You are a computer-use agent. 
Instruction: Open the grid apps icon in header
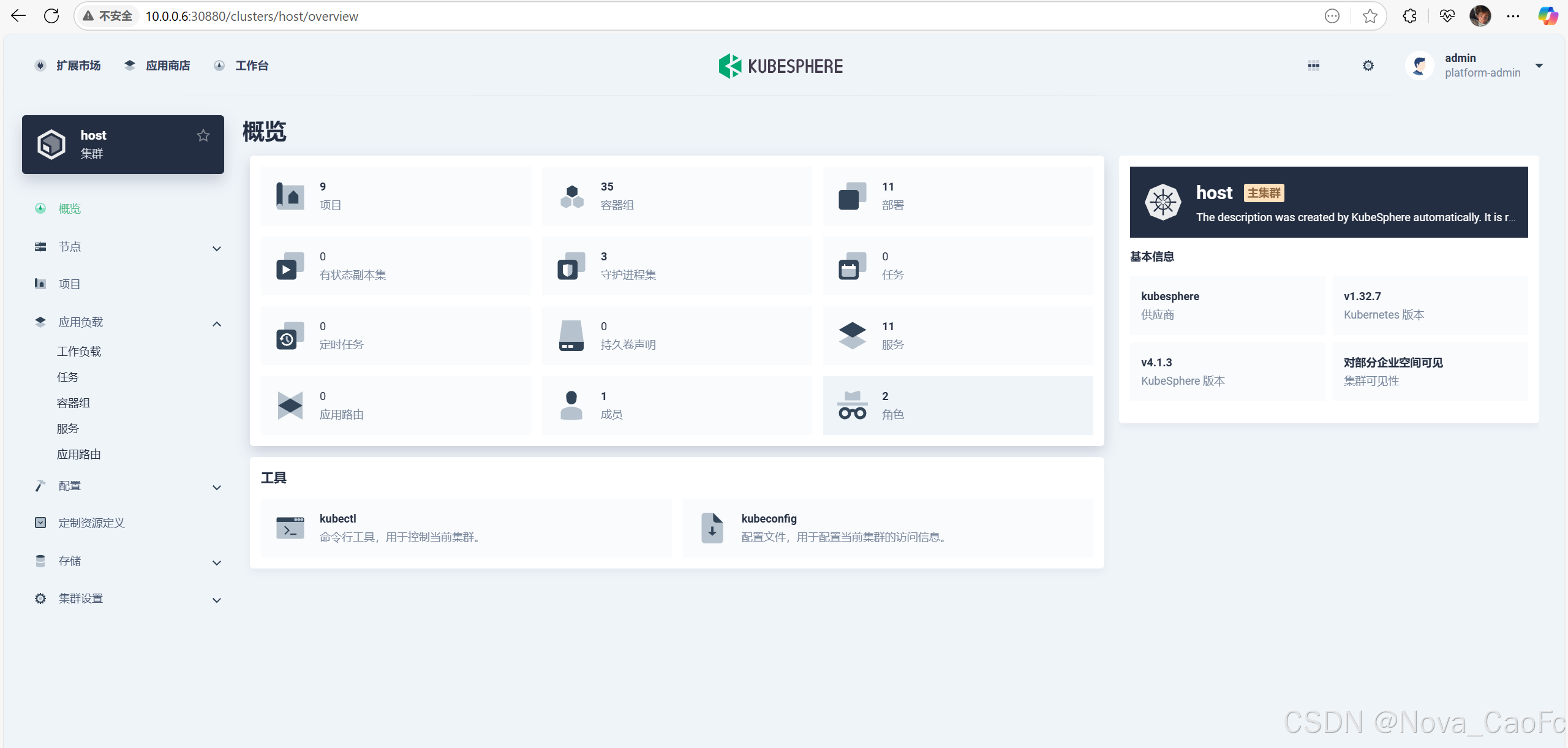1314,66
